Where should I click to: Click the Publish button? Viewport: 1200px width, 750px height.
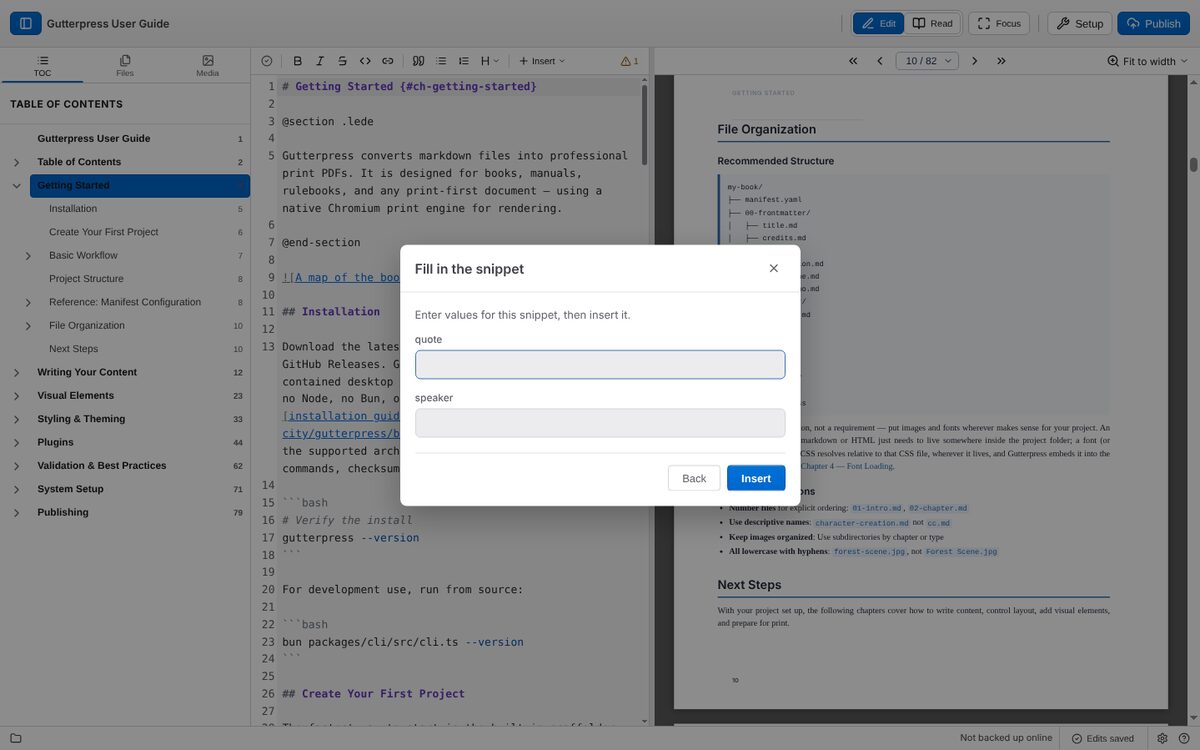[1153, 23]
